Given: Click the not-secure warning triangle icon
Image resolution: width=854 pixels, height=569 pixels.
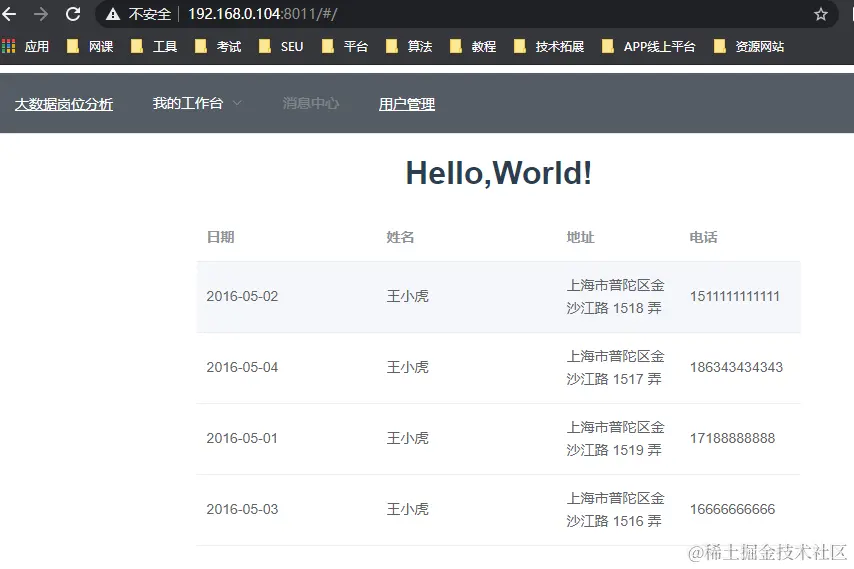Looking at the screenshot, I should (x=113, y=14).
